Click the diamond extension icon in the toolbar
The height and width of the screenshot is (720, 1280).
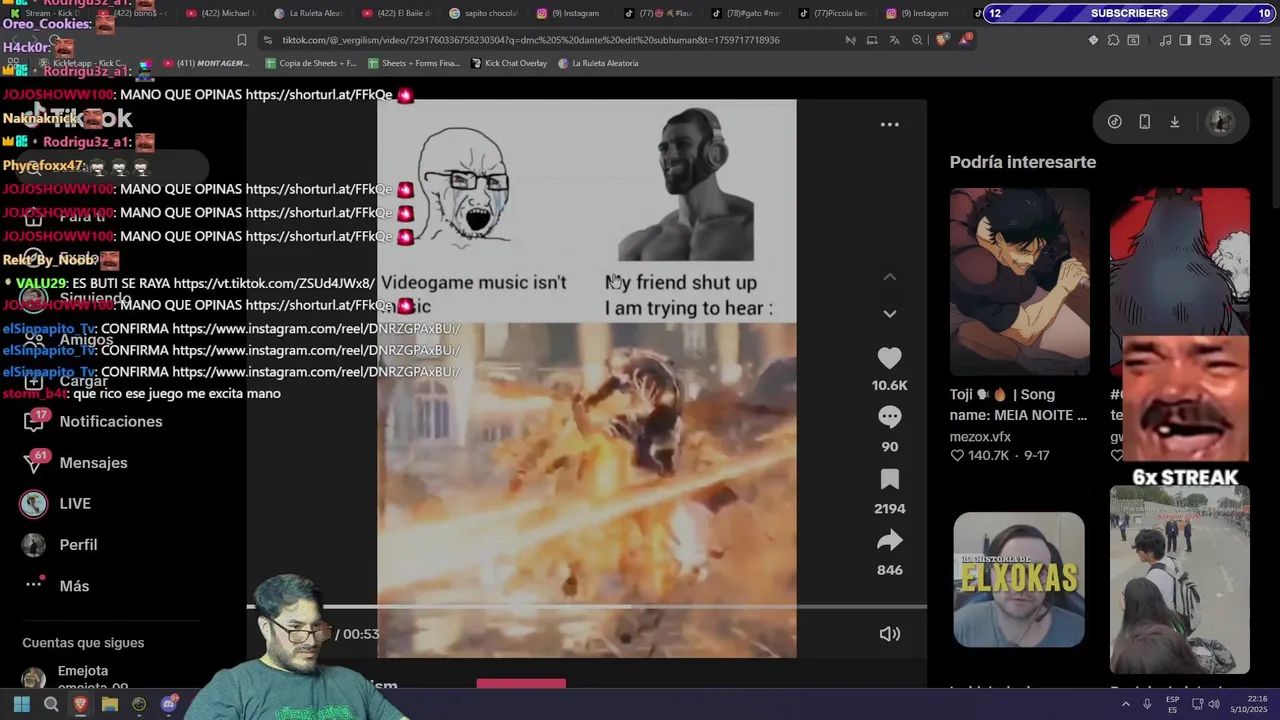pyautogui.click(x=1093, y=40)
